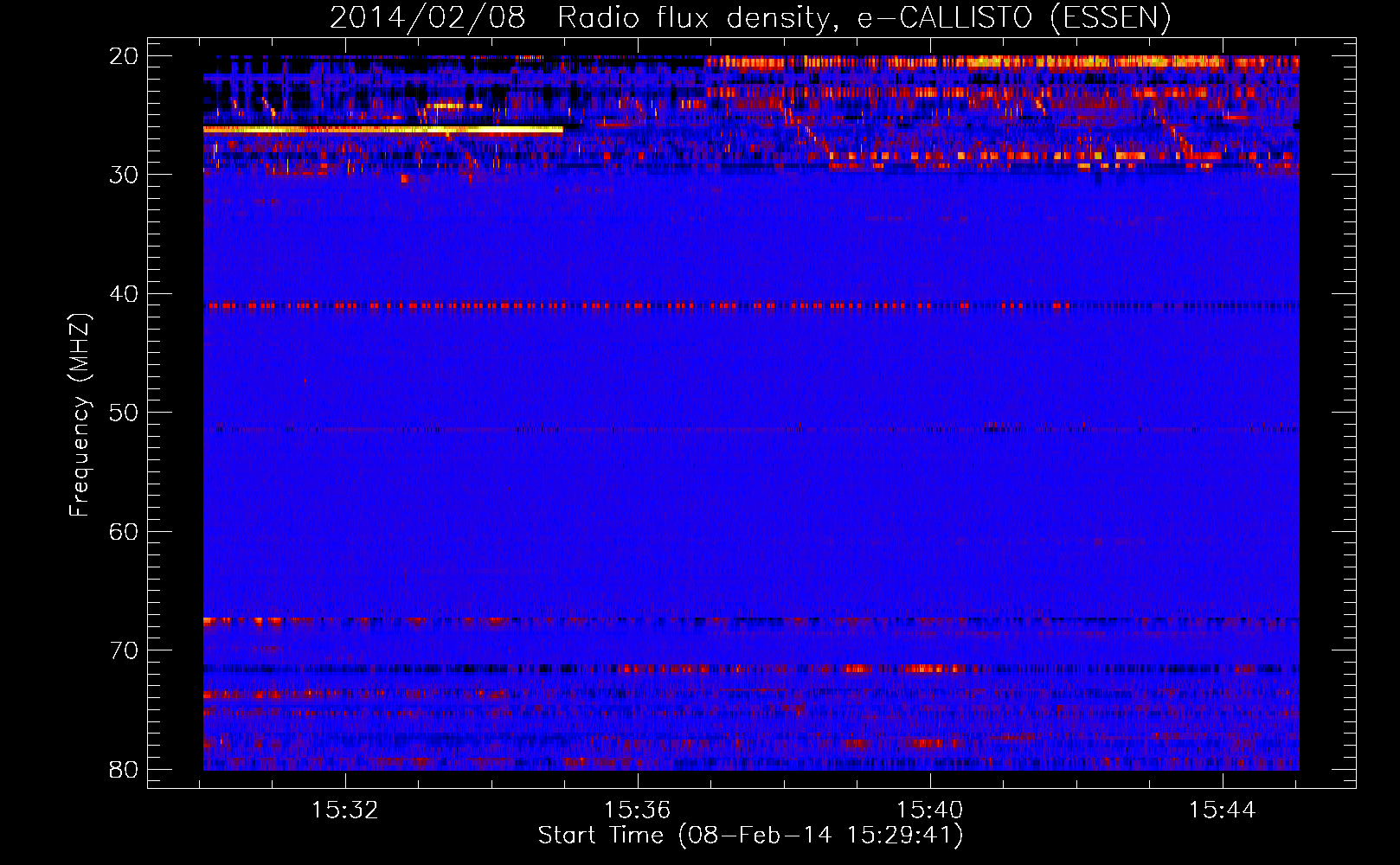The image size is (1400, 865).
Task: Click the 30 frequency tick label
Action: [125, 175]
